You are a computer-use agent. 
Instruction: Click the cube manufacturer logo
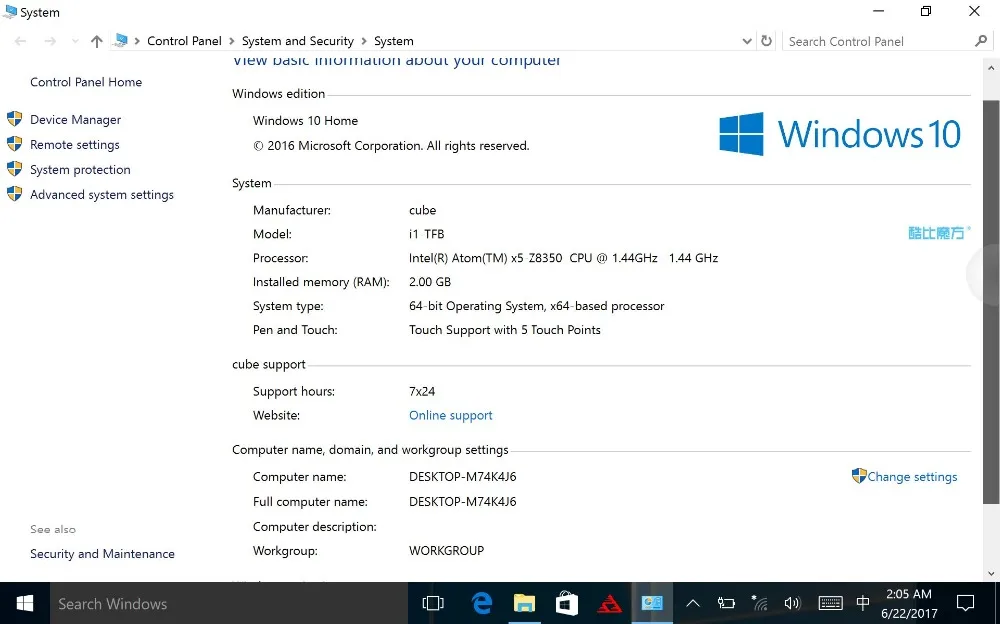pos(939,233)
